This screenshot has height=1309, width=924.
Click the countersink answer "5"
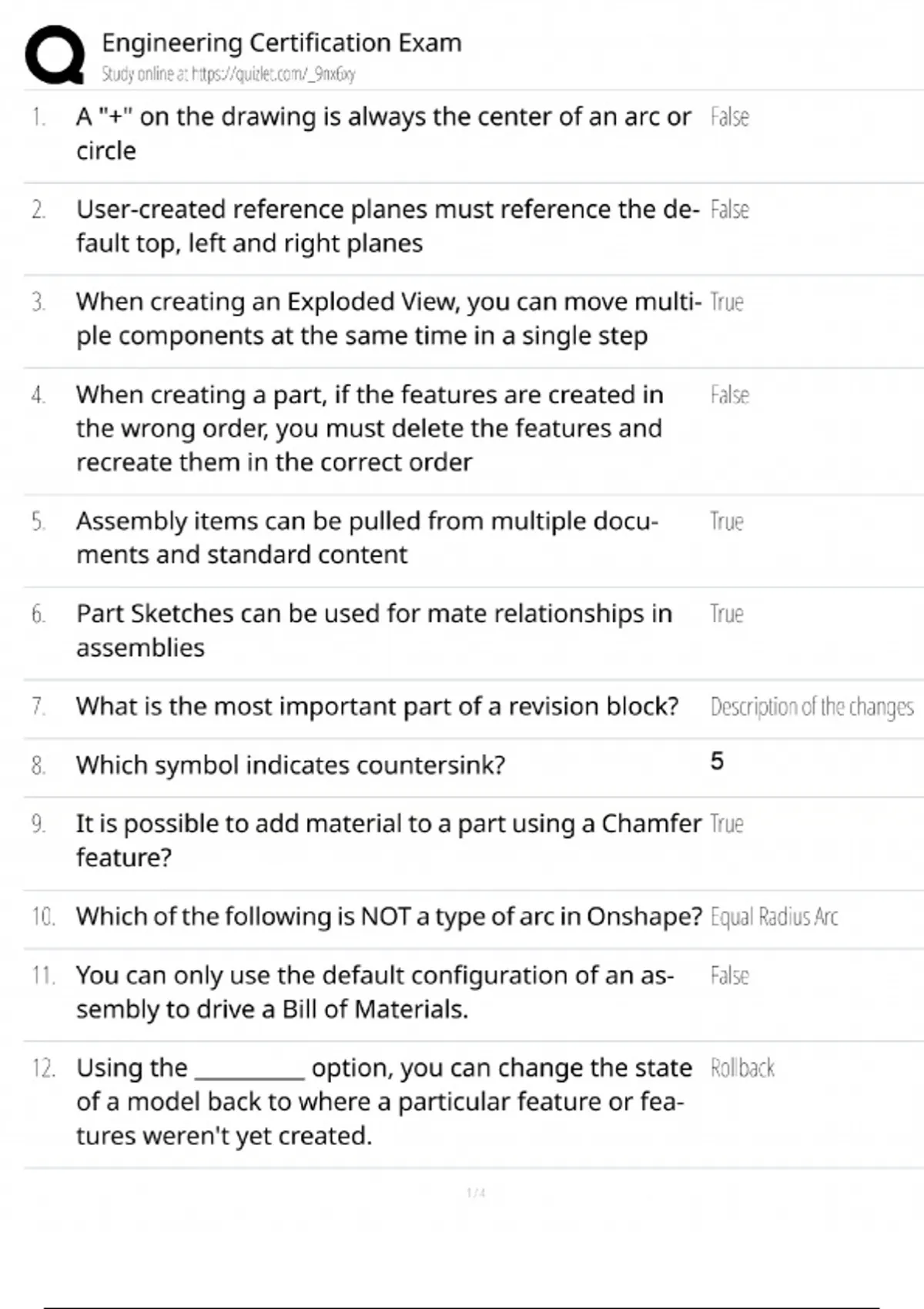pyautogui.click(x=717, y=762)
